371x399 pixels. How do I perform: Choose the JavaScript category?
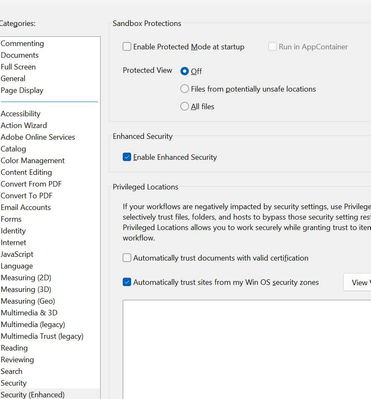(17, 254)
